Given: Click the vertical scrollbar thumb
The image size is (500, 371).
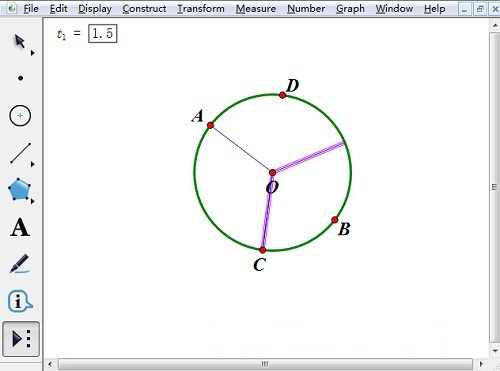Looking at the screenshot, I should click(x=495, y=187).
